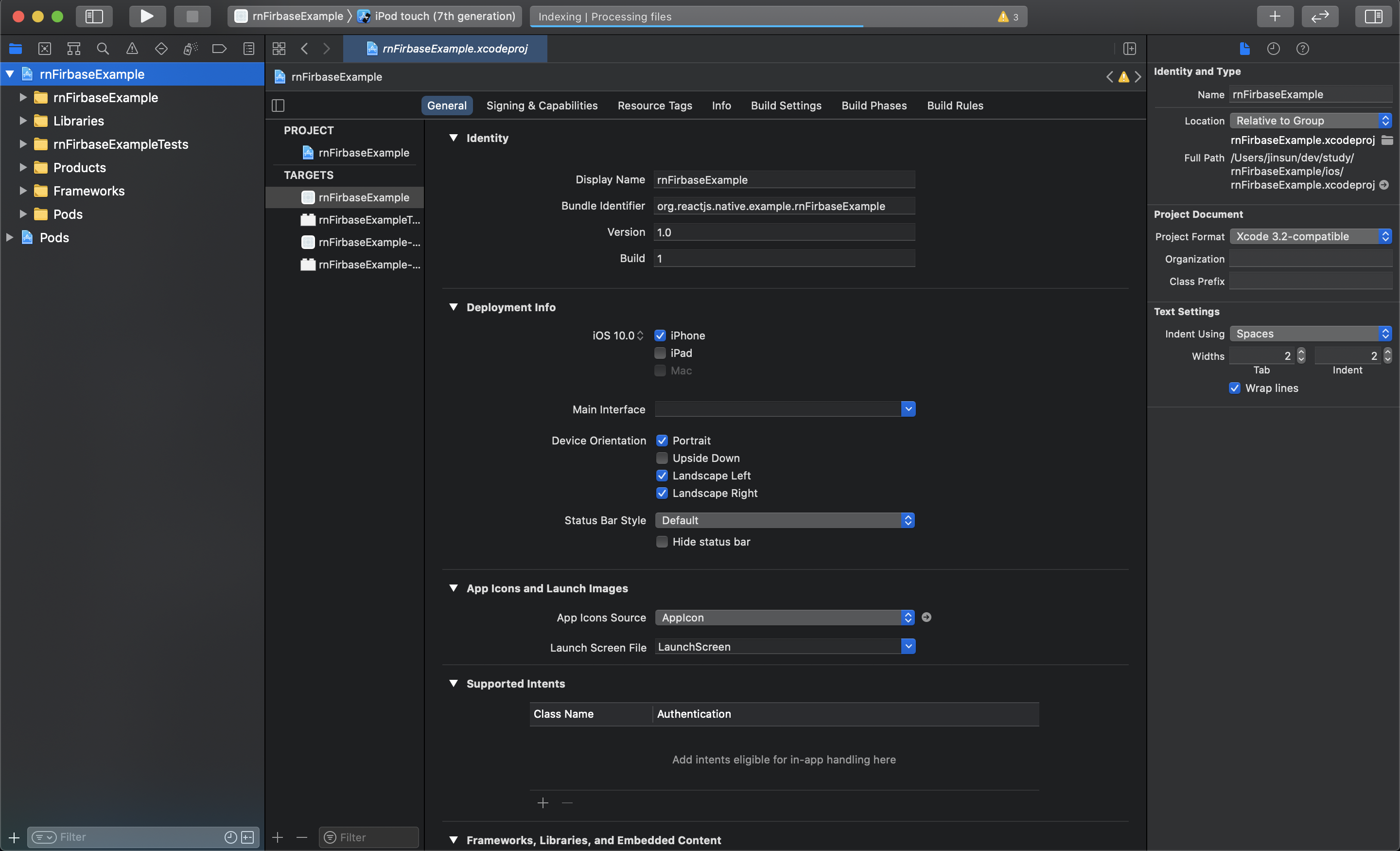The height and width of the screenshot is (851, 1400).
Task: Open the Find navigator magnifier
Action: click(103, 49)
